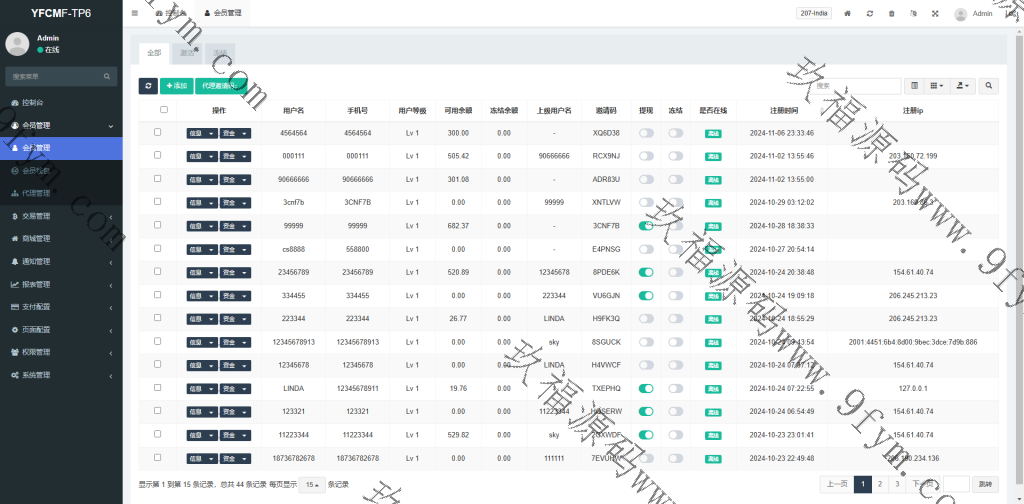Click the refresh icon in top bar

tap(870, 14)
